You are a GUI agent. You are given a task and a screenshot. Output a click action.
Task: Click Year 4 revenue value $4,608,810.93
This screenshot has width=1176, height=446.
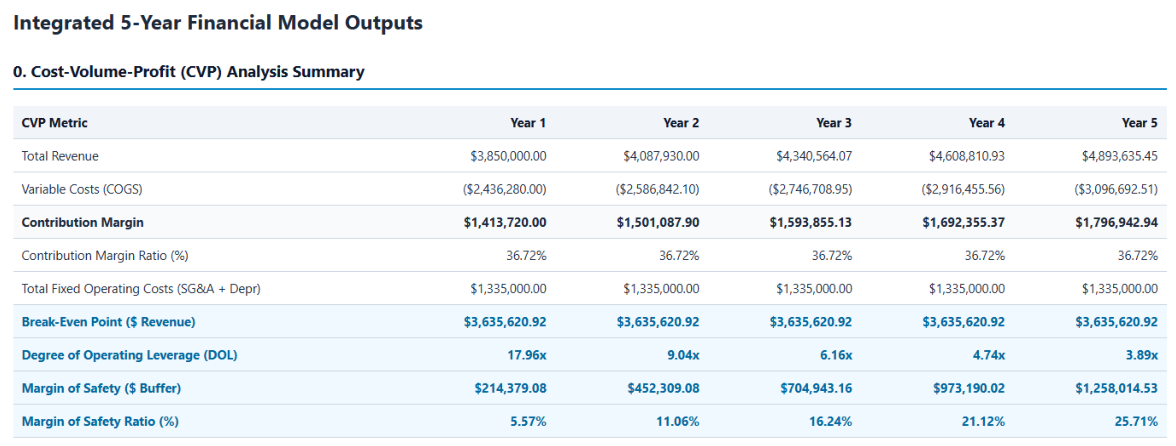(x=968, y=156)
